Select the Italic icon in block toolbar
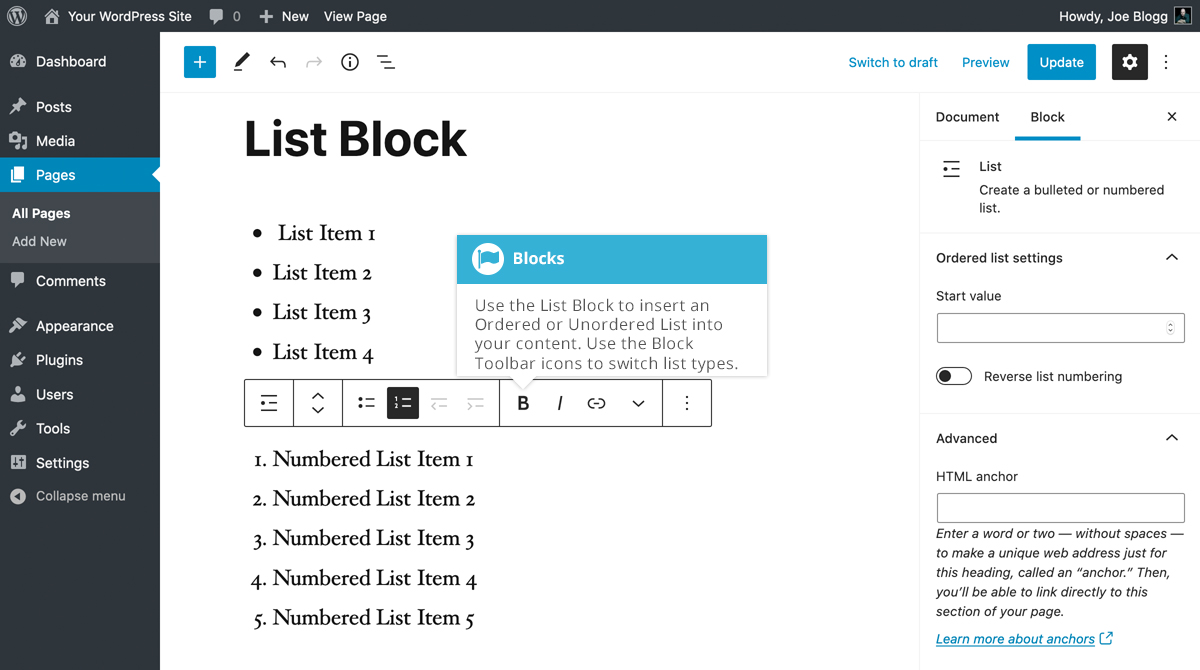 coord(559,402)
